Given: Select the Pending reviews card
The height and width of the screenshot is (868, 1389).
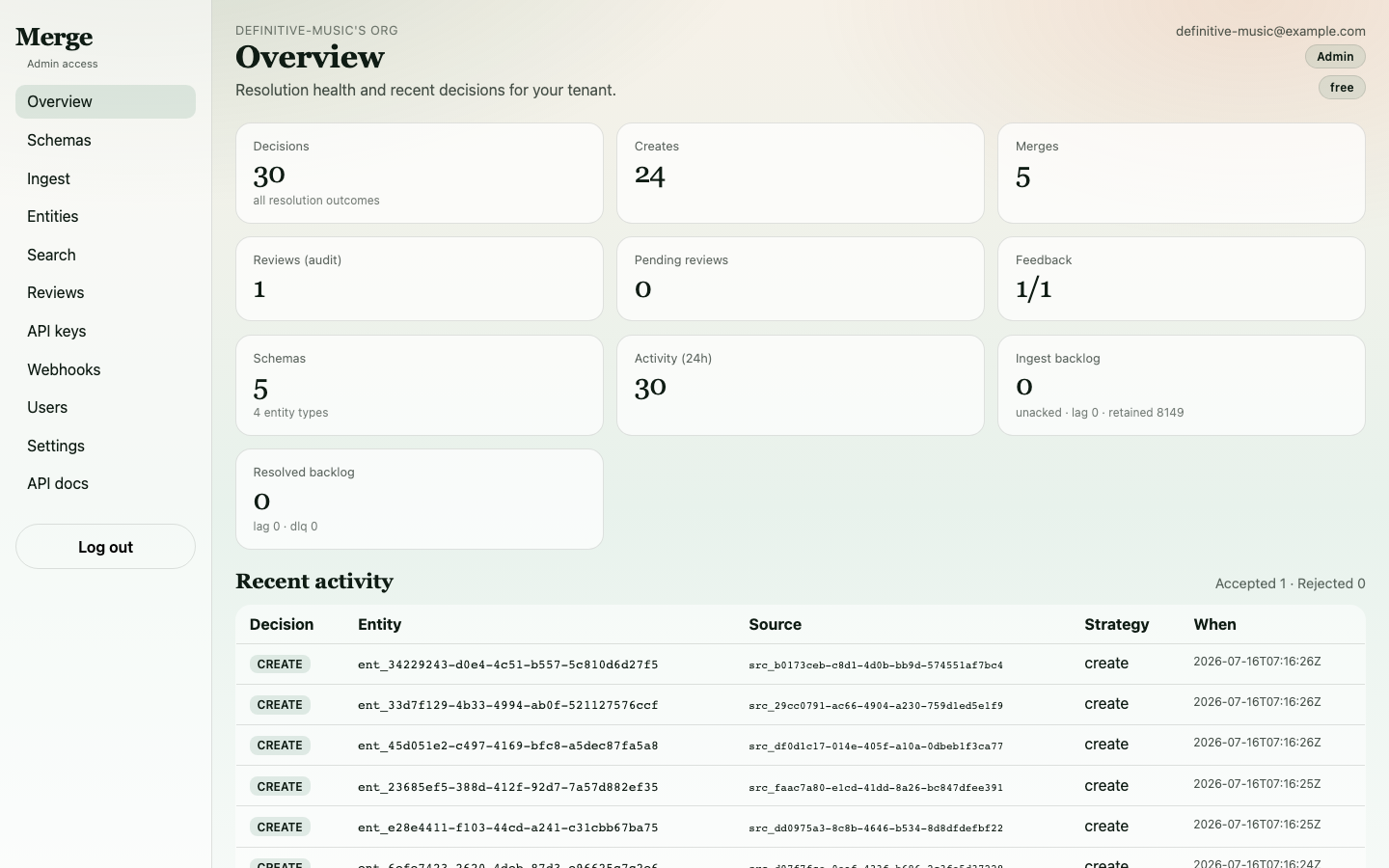Looking at the screenshot, I should tap(801, 279).
